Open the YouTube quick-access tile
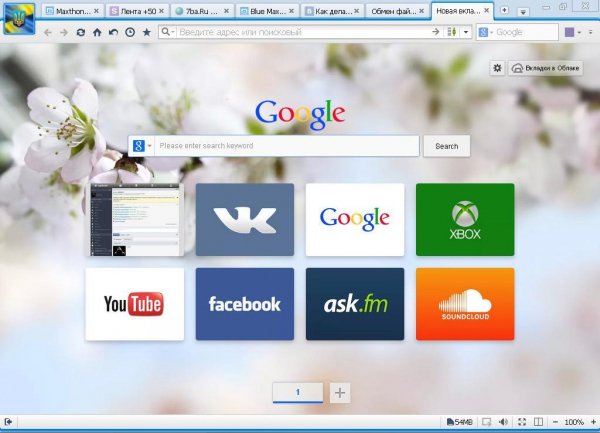 pos(135,304)
